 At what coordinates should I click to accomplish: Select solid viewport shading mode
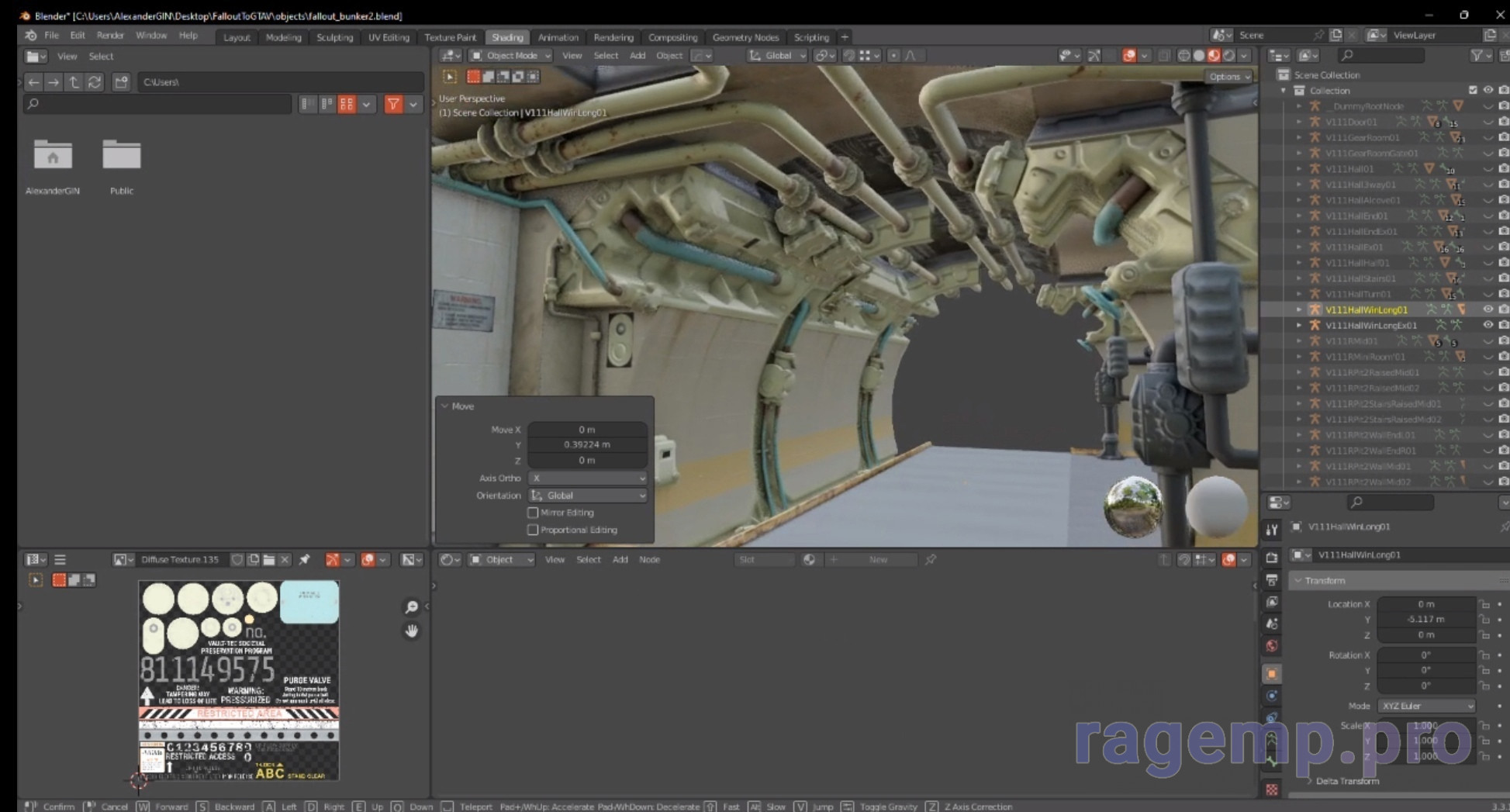point(1199,56)
